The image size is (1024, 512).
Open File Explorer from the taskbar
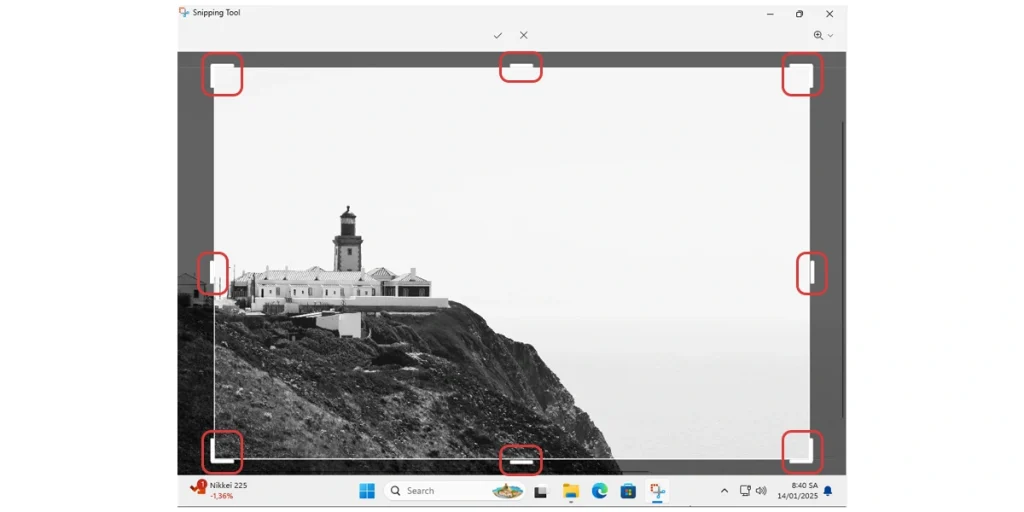tap(571, 491)
